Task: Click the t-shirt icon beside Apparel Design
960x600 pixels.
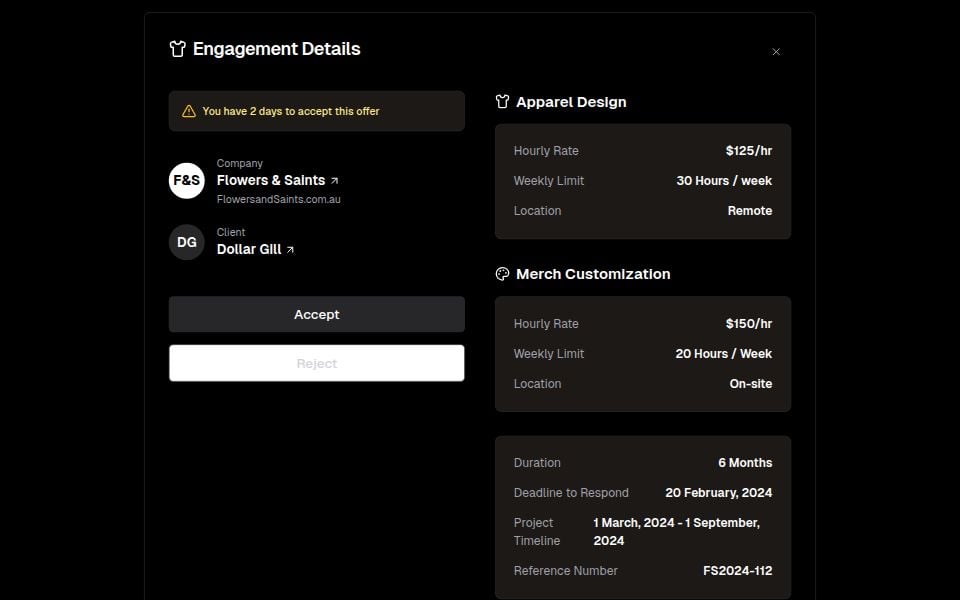Action: coord(503,102)
